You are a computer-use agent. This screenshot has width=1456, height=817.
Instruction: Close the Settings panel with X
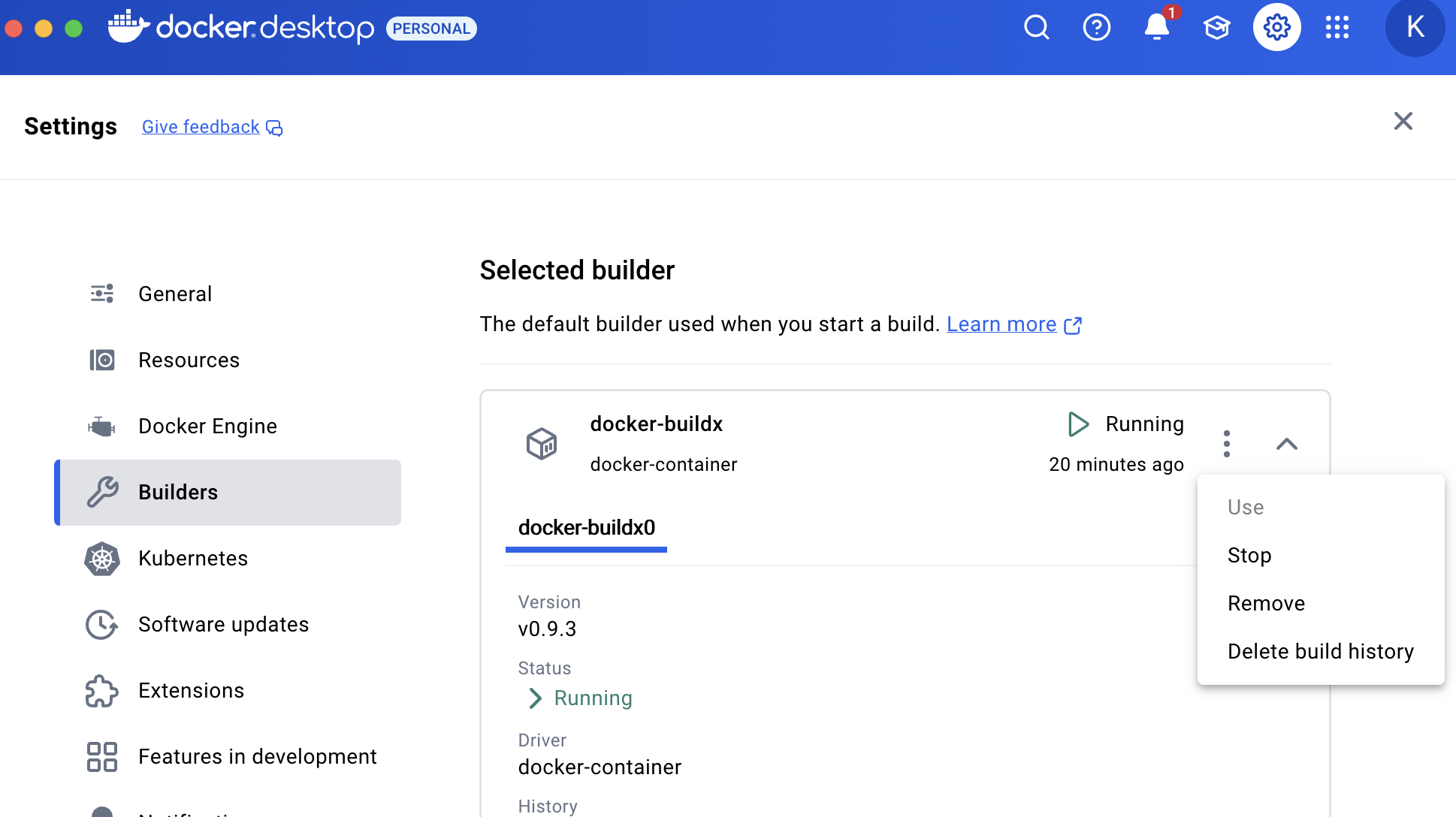click(x=1403, y=121)
